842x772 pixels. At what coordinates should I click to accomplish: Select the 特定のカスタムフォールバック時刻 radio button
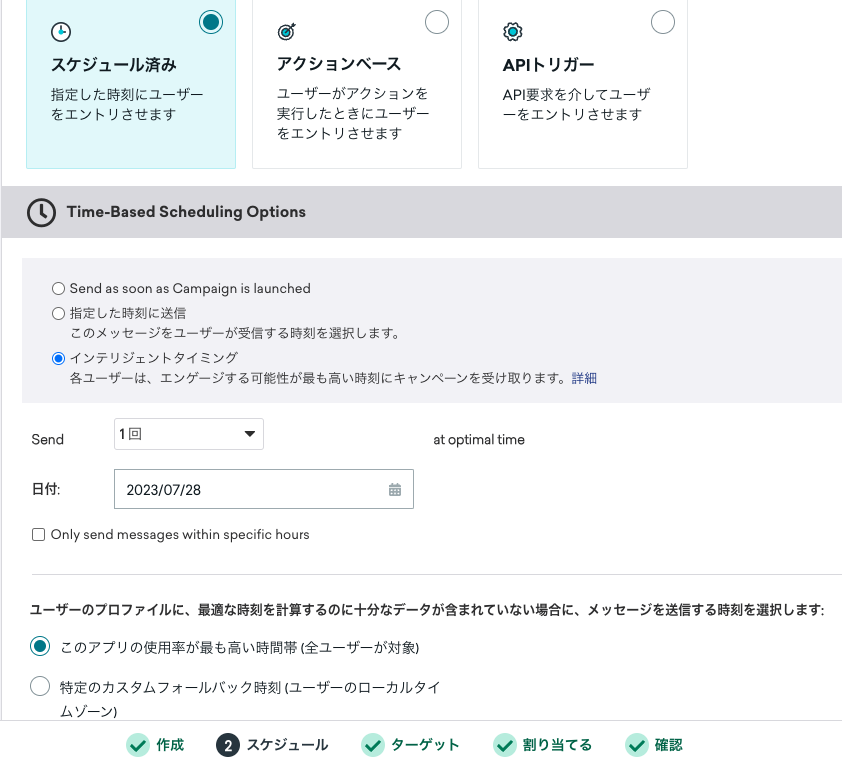pos(40,686)
